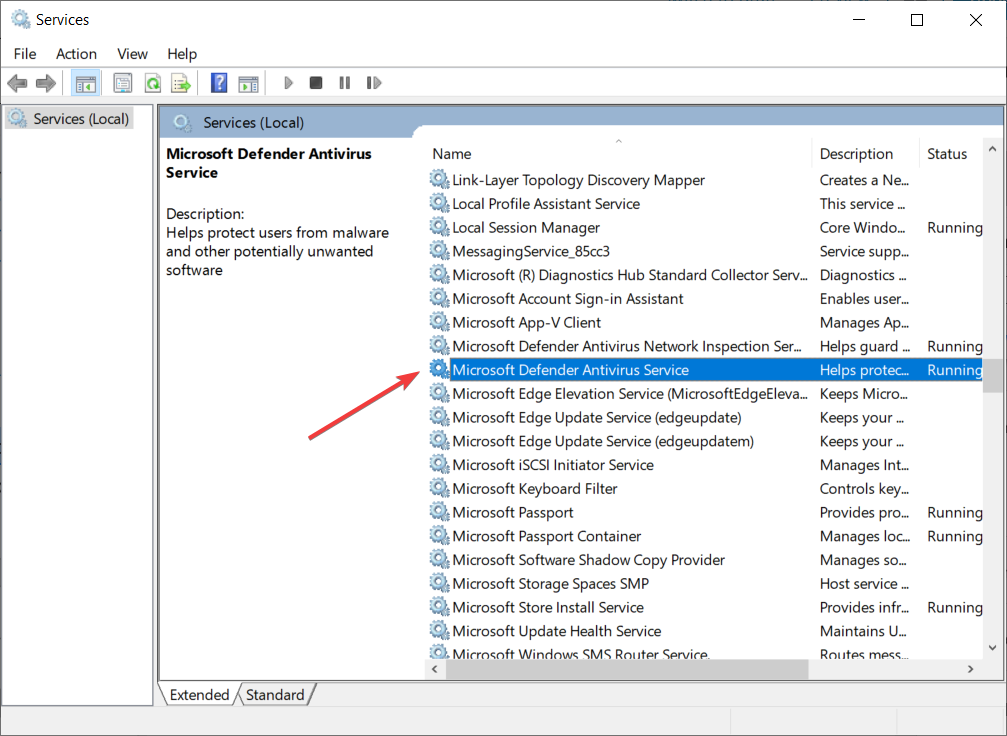Select Local Profile Assistant Service row
1007x736 pixels.
(705, 204)
